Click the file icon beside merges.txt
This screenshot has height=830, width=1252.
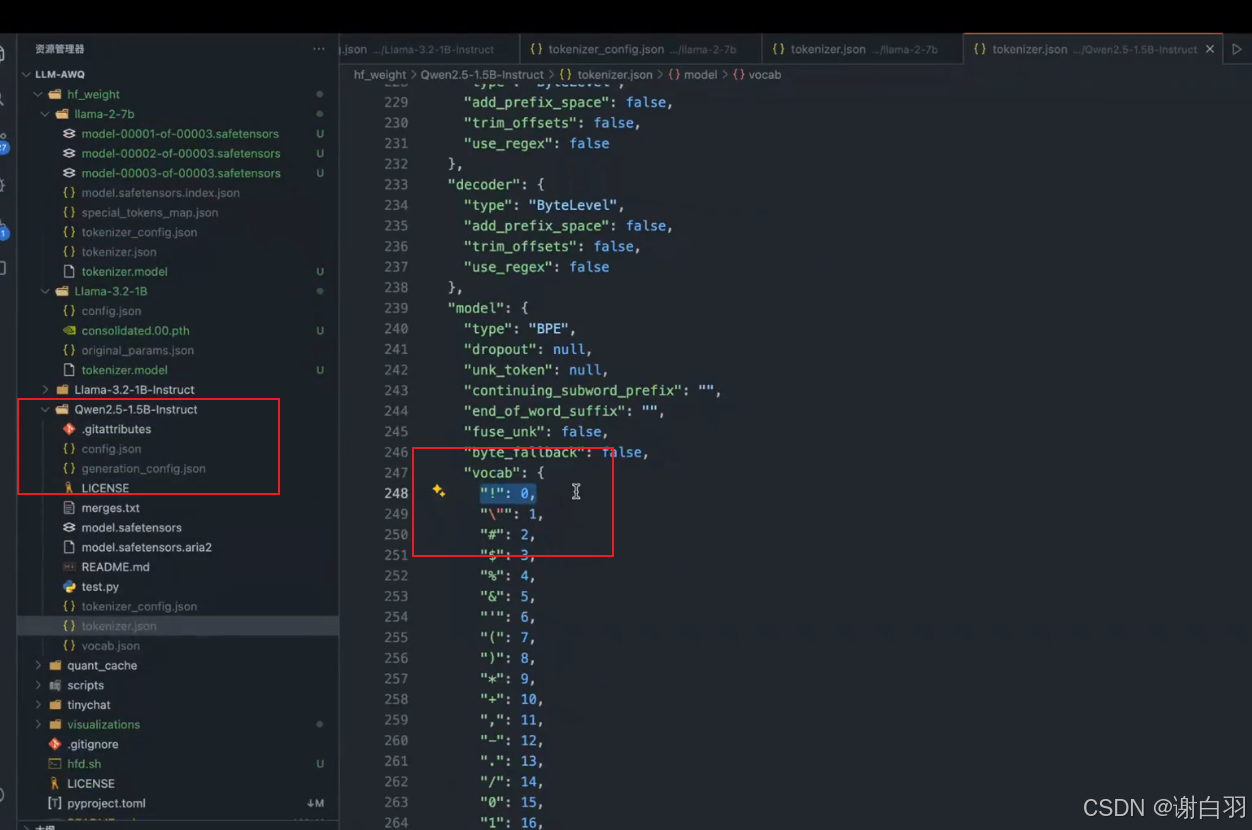tap(69, 508)
